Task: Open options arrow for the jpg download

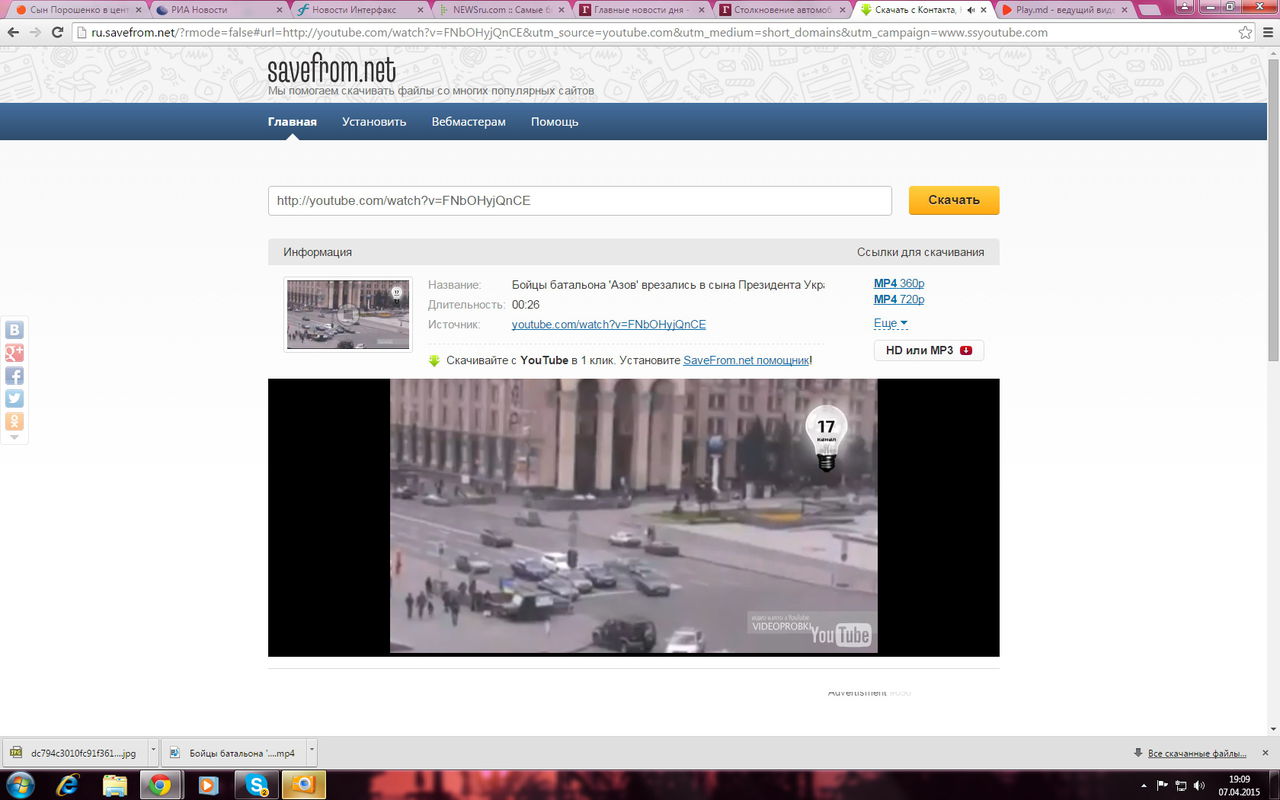Action: tap(153, 748)
